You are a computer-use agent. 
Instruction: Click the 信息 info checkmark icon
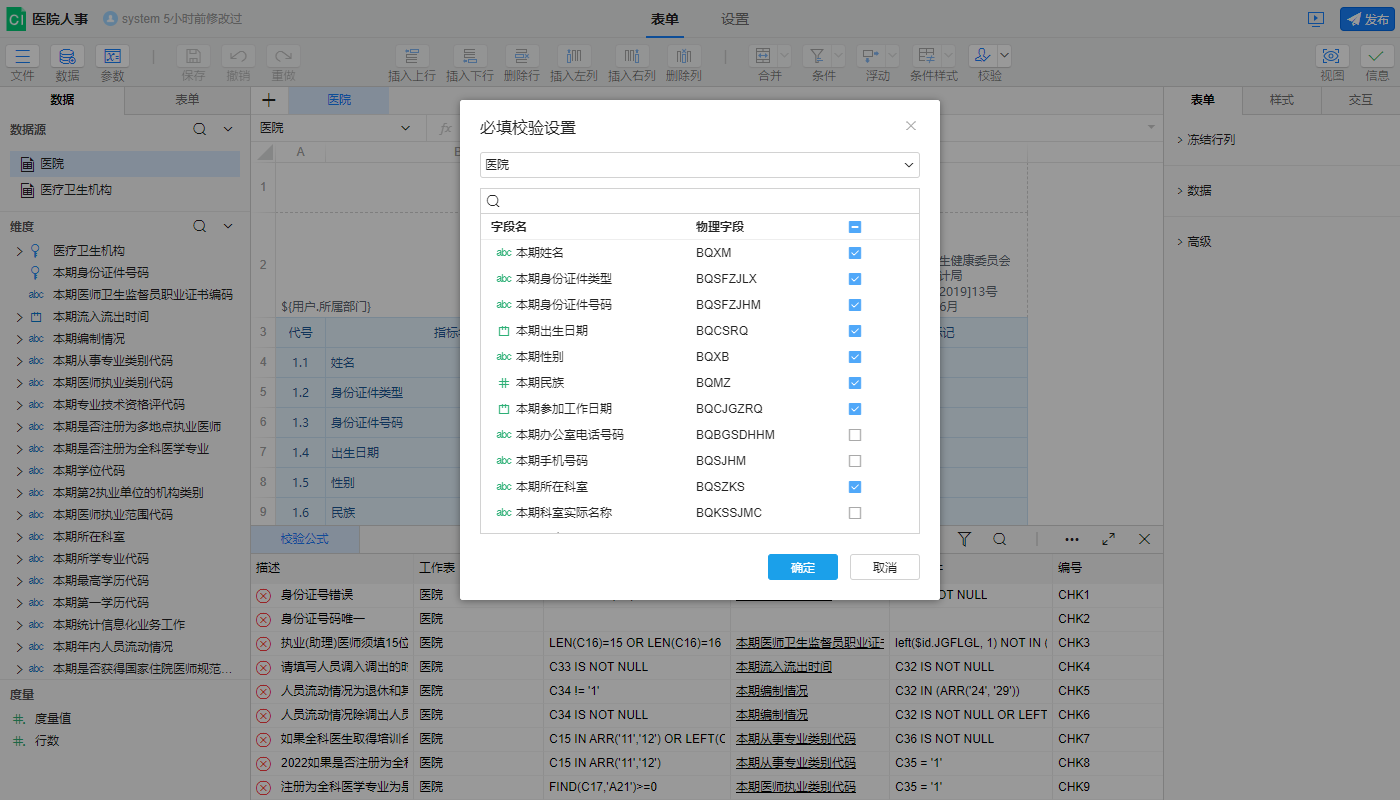(x=1377, y=57)
